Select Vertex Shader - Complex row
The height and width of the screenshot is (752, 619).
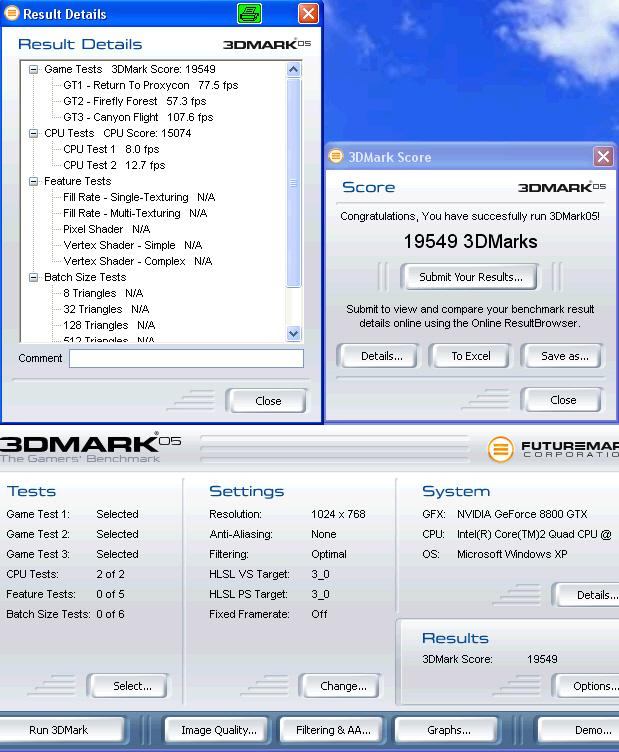pos(138,261)
